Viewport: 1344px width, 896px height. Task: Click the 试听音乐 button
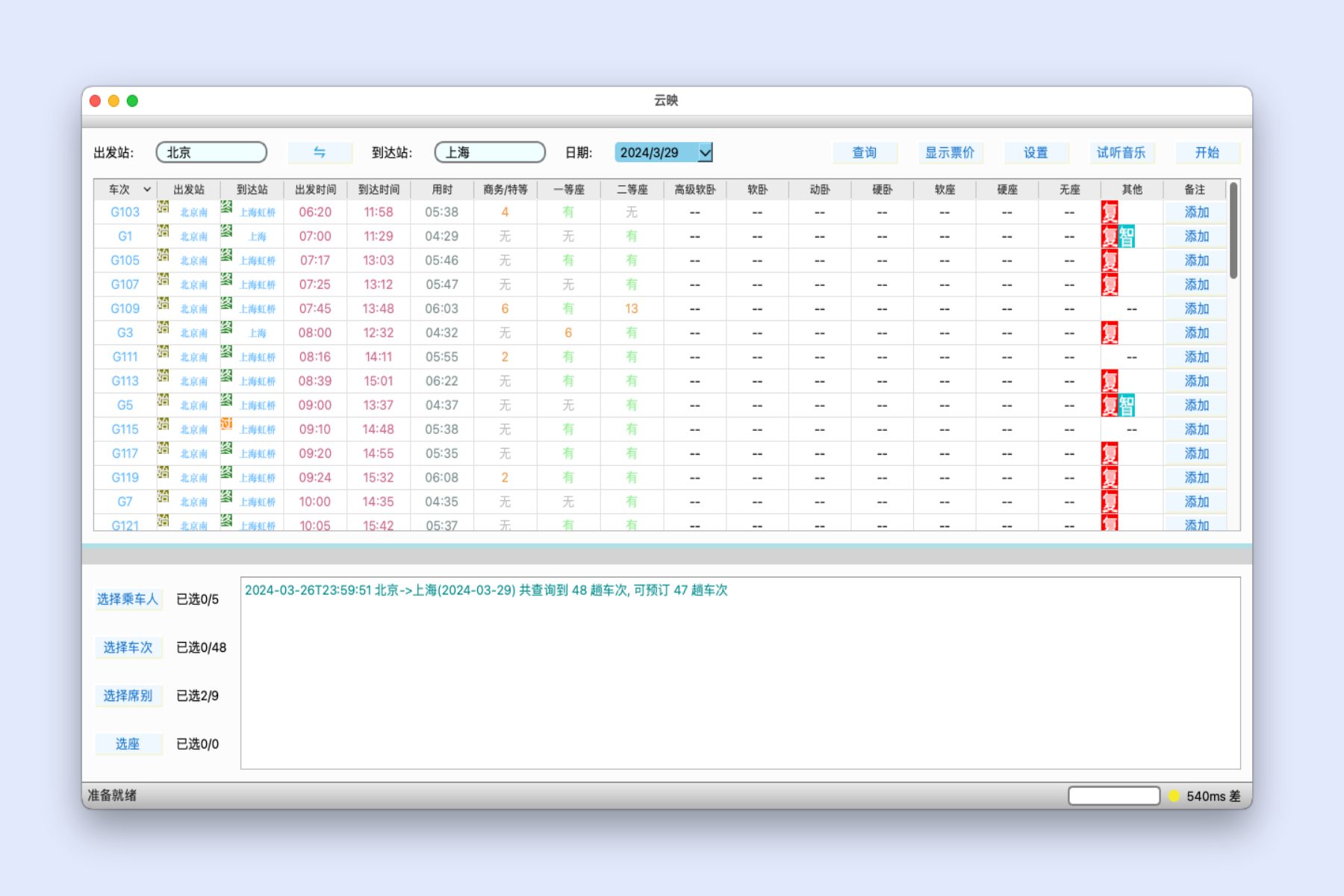tap(1121, 152)
